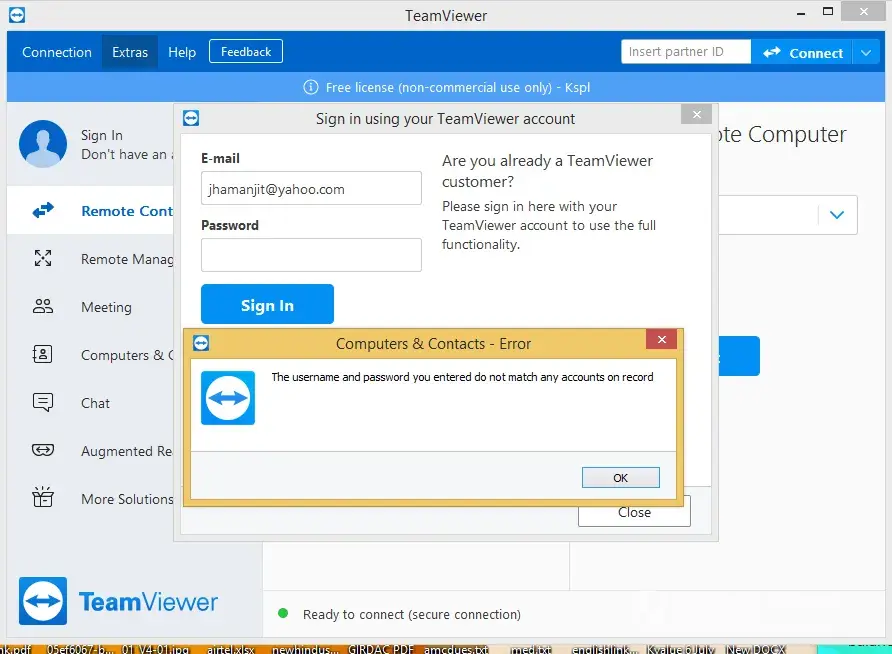Click the Connect button in header
This screenshot has width=892, height=654.
(x=803, y=53)
